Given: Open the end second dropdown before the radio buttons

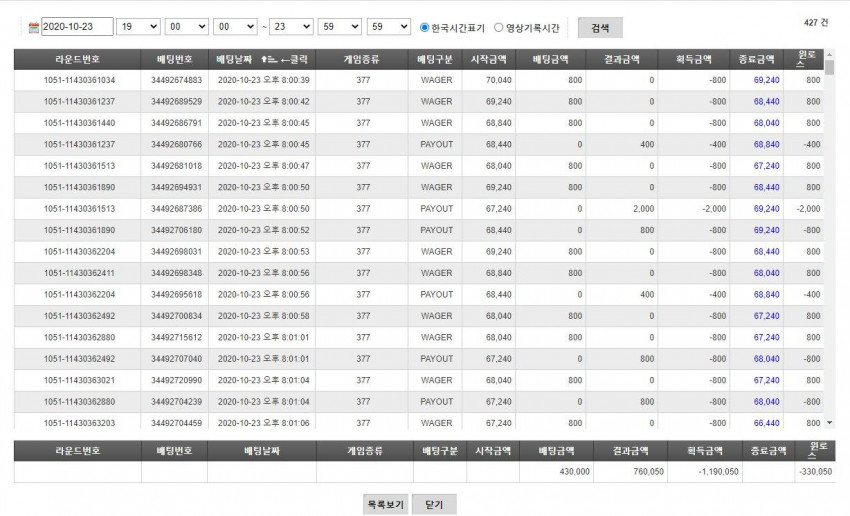Looking at the screenshot, I should (389, 27).
